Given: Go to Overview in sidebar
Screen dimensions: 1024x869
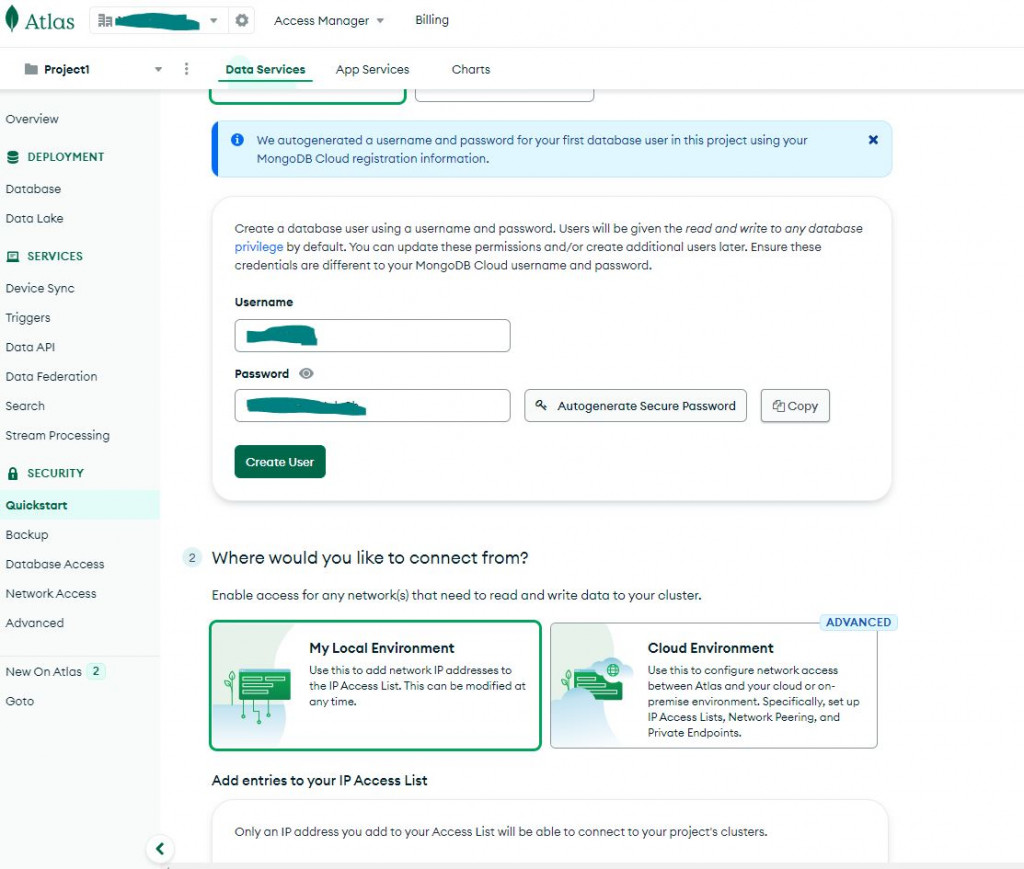Looking at the screenshot, I should 32,119.
